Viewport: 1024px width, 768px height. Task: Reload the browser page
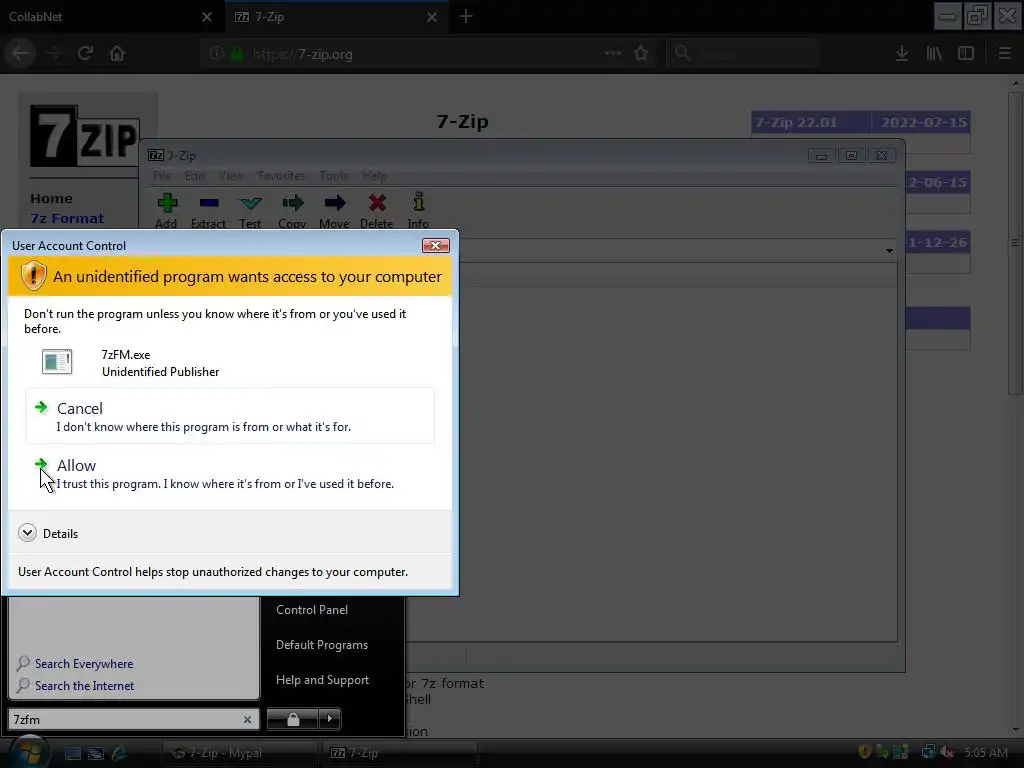click(x=85, y=54)
